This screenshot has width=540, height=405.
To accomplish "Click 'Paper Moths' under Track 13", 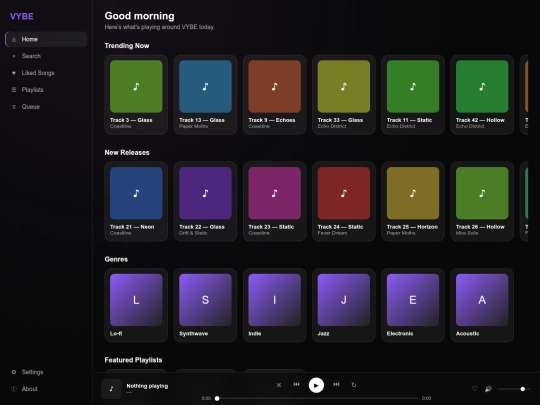I will [193, 126].
